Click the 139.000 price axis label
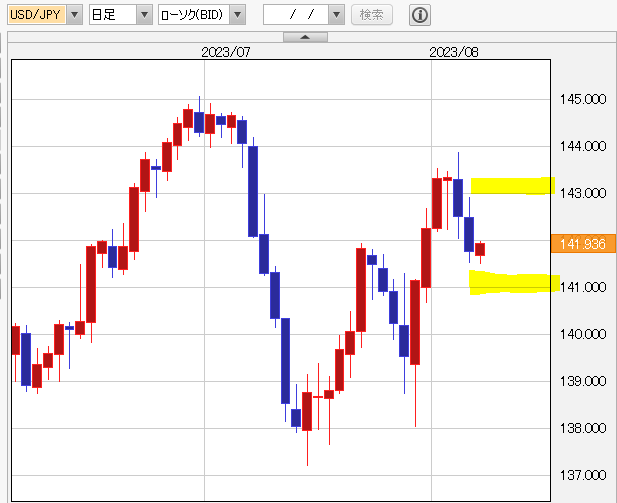 tap(583, 381)
